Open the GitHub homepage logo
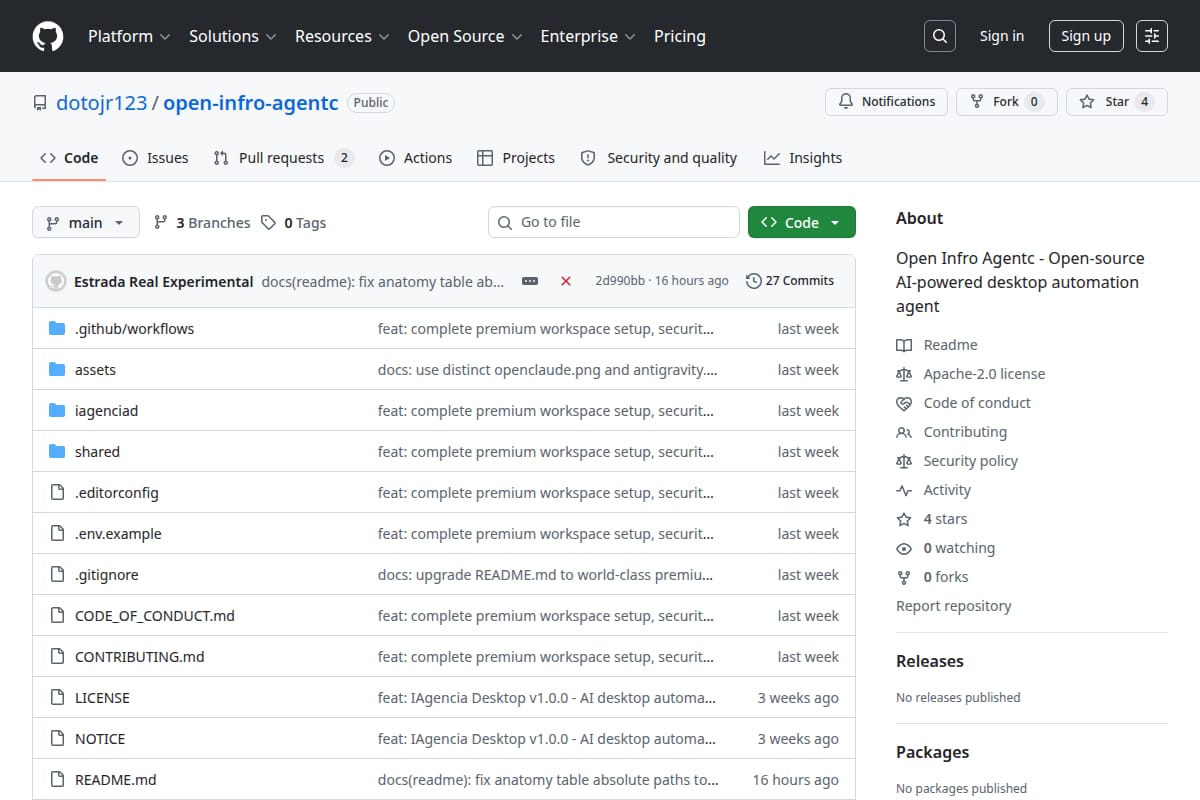The width and height of the screenshot is (1200, 800). [48, 36]
